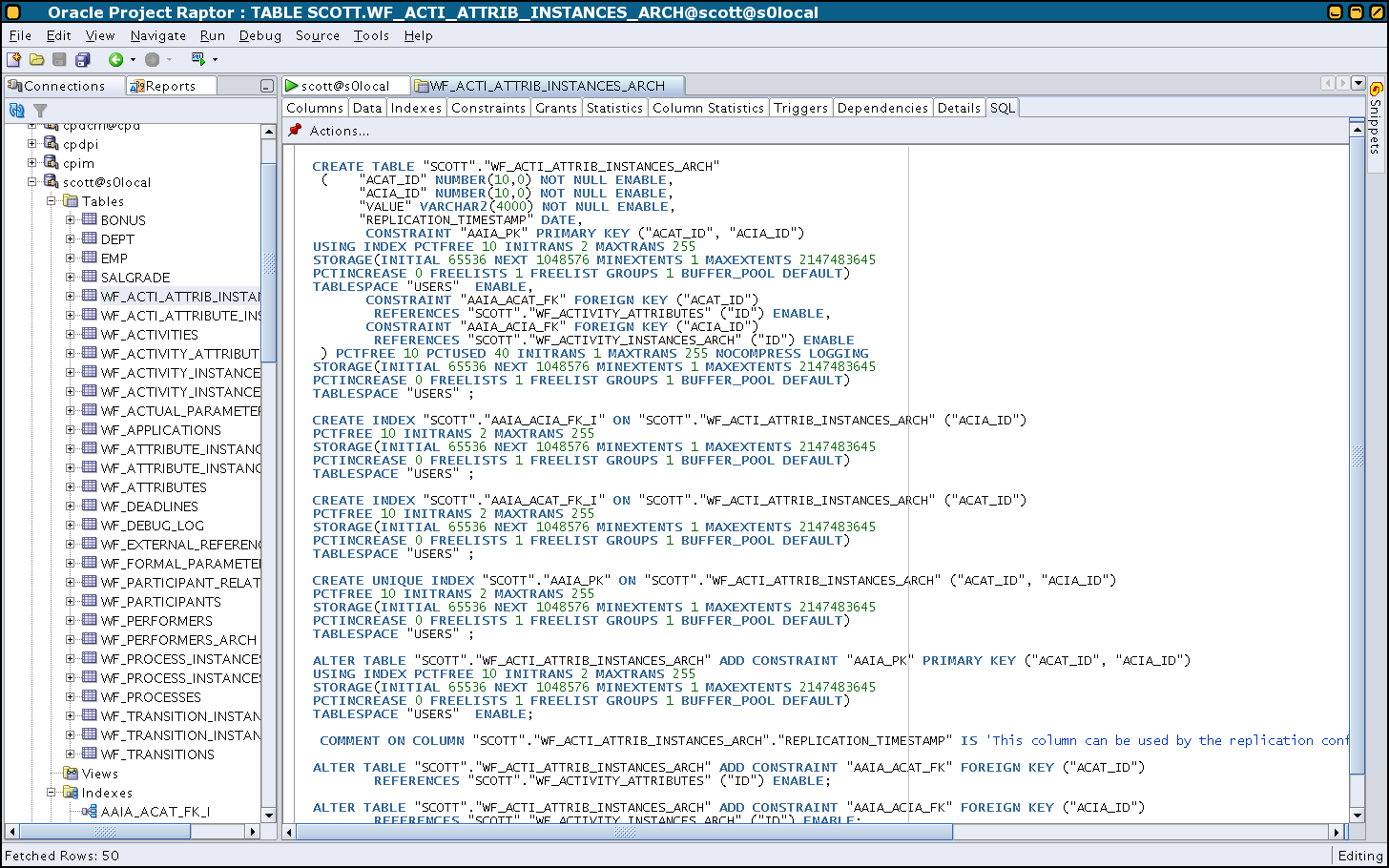Click the WF_DEBUG_LOG table icon
Viewport: 1389px width, 868px height.
point(90,525)
